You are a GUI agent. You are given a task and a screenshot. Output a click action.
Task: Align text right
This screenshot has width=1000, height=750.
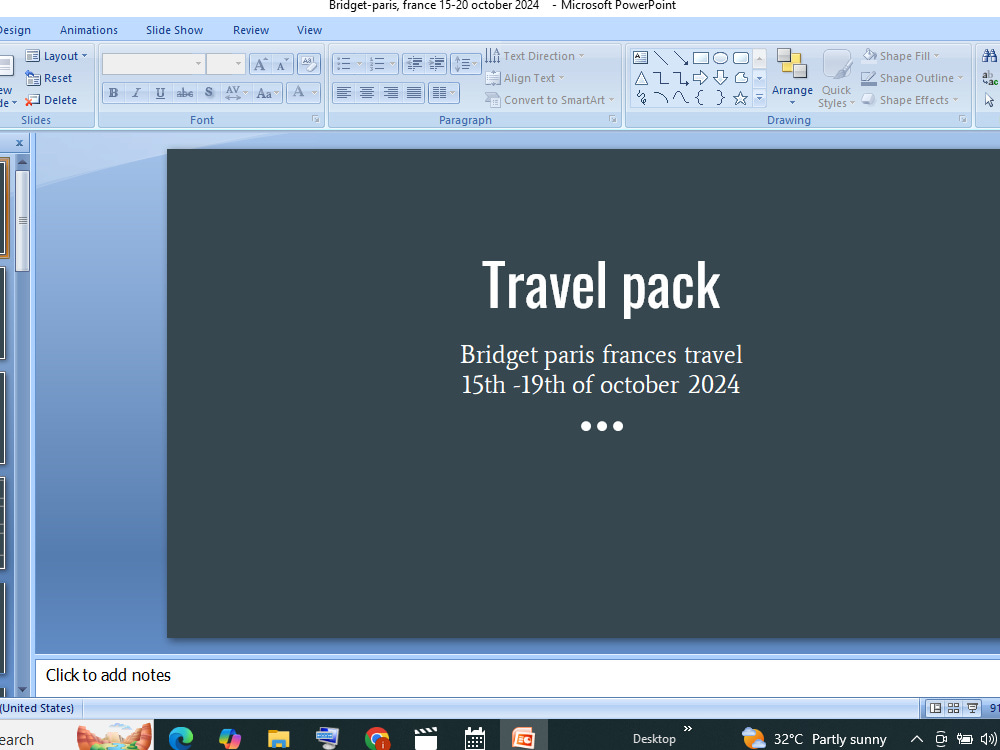(390, 93)
